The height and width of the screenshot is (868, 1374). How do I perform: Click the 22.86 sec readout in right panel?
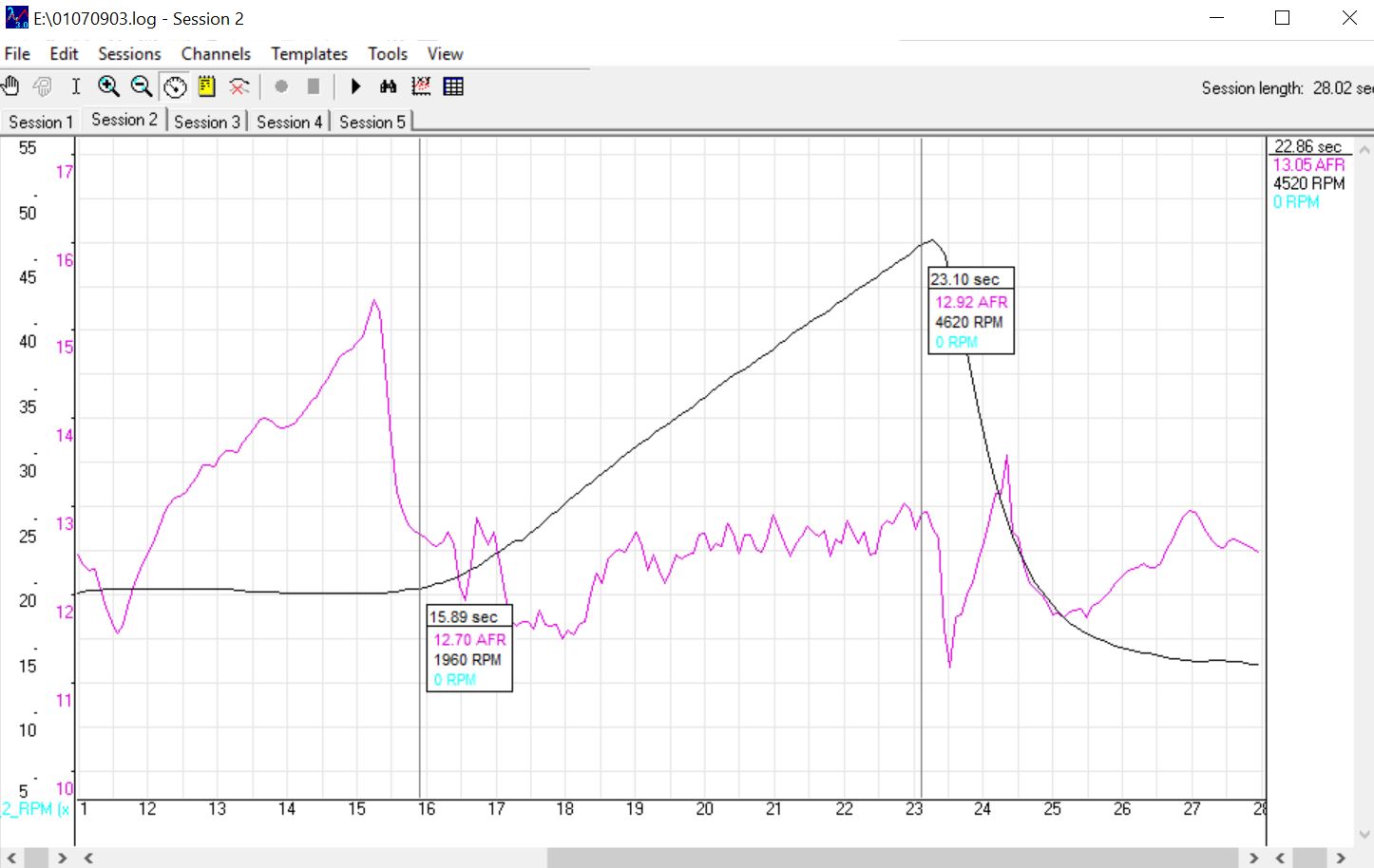[x=1307, y=146]
